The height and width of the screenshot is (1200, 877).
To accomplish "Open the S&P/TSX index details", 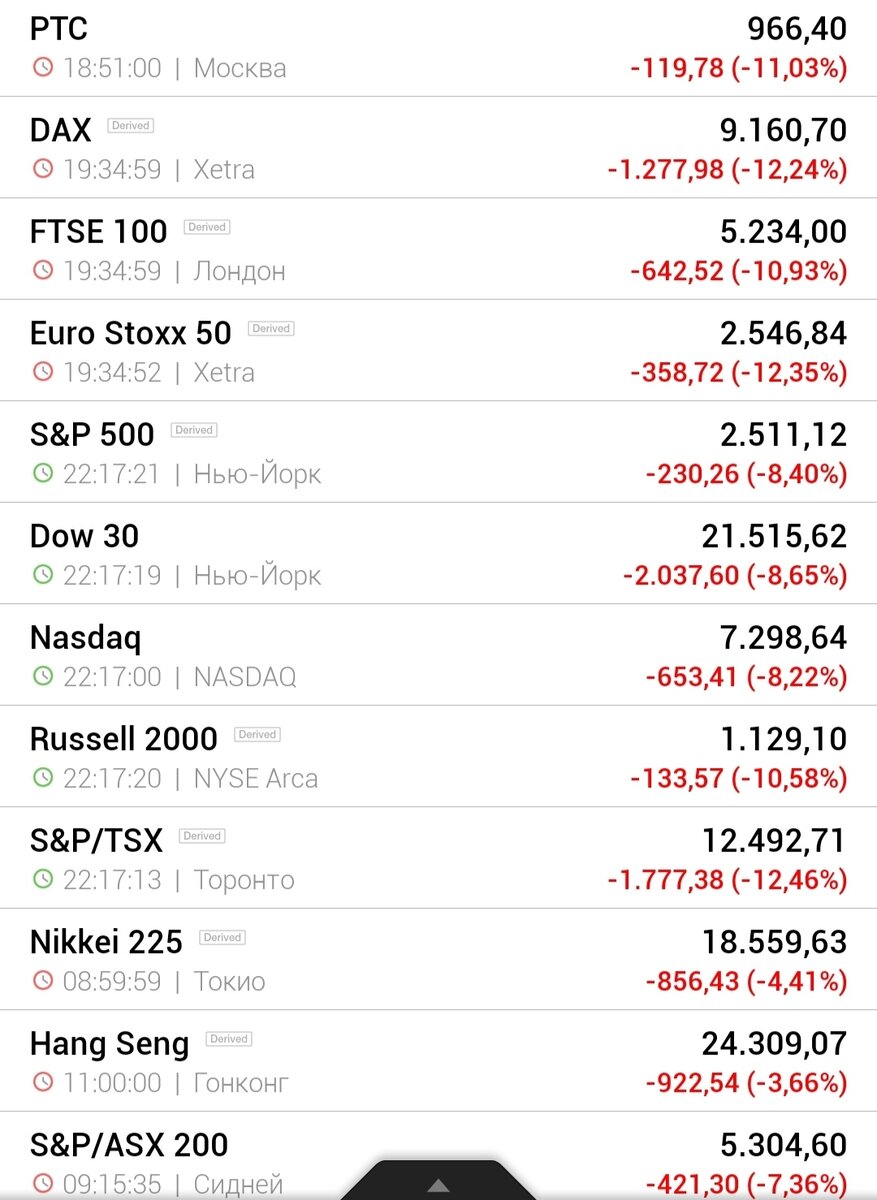I will tap(438, 858).
